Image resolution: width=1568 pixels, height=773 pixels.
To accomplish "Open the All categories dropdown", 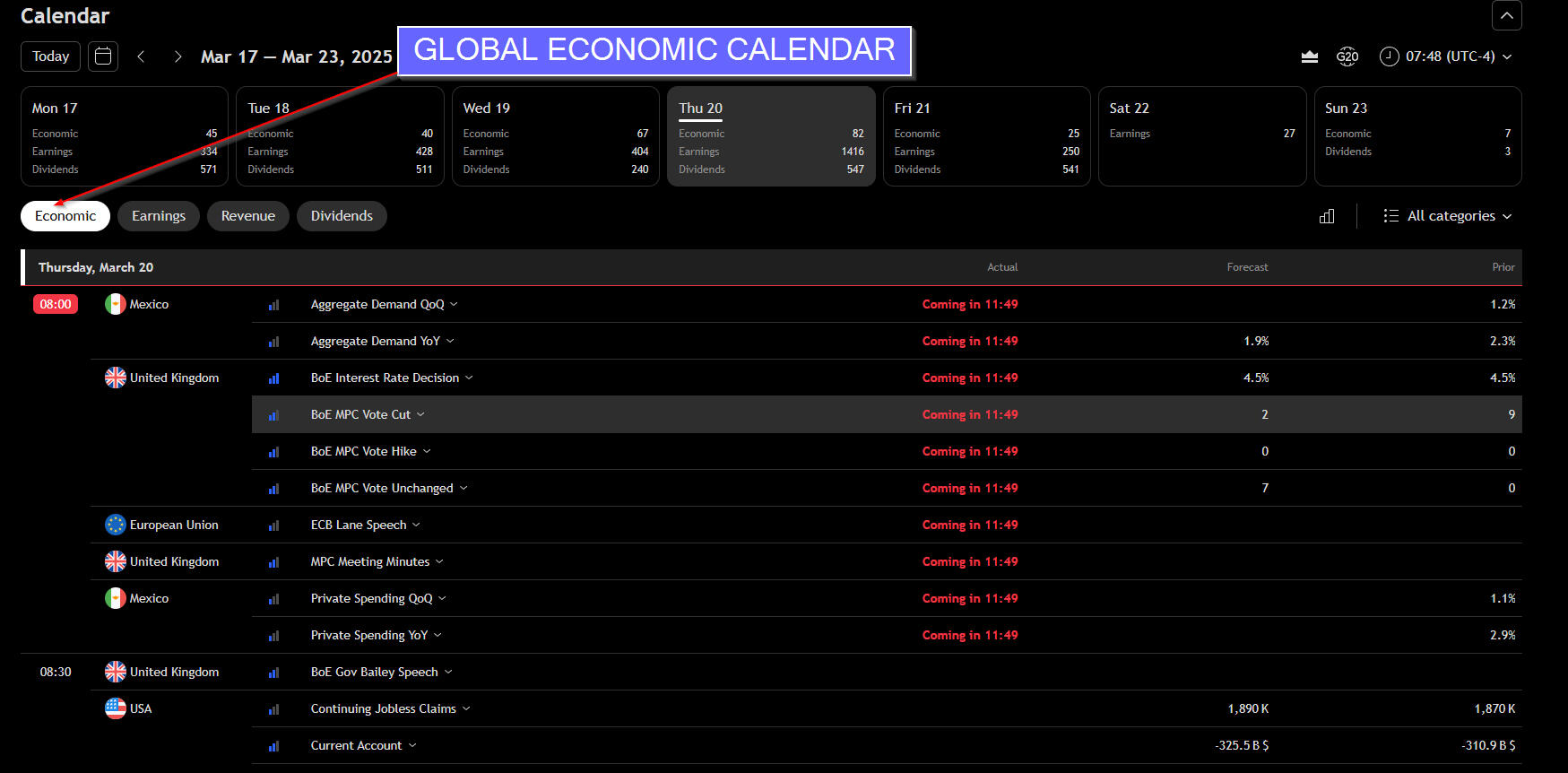I will coord(1448,216).
